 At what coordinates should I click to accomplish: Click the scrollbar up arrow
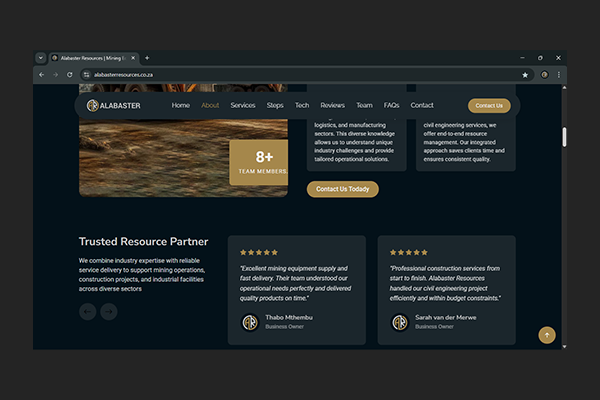click(x=564, y=88)
